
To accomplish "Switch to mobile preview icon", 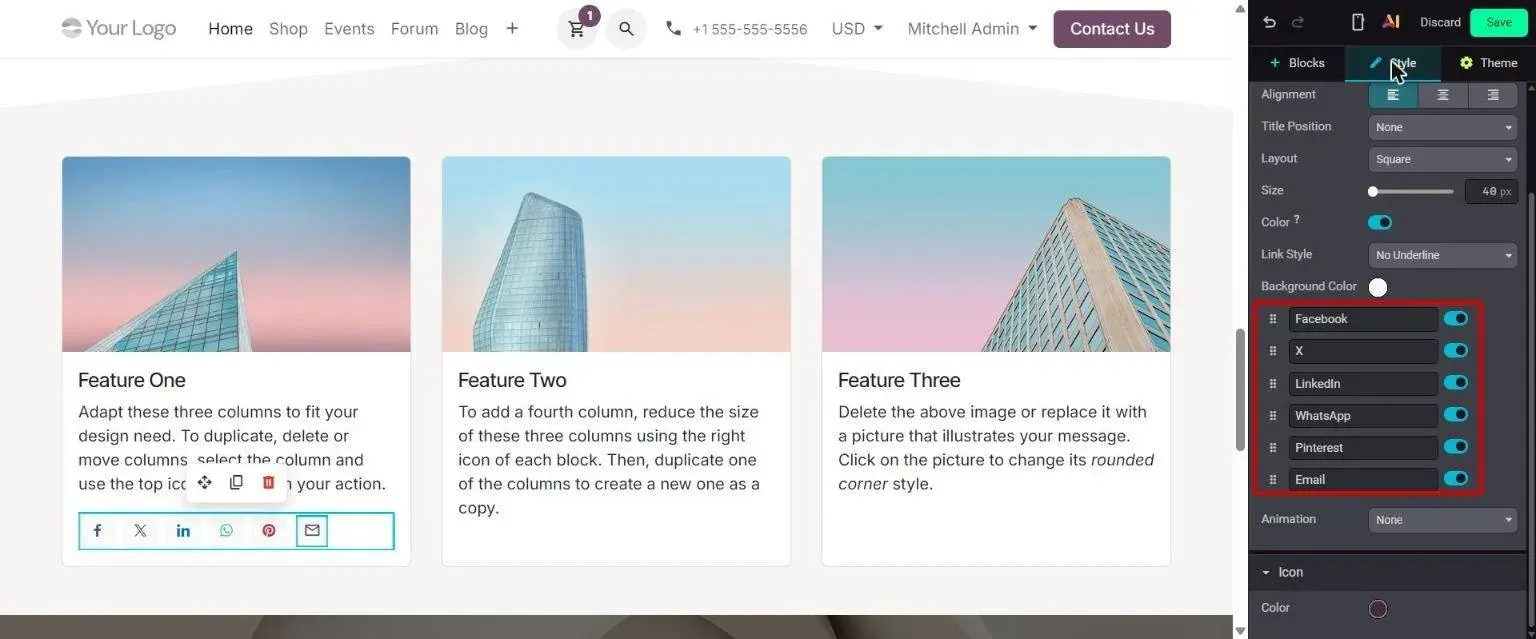I will pyautogui.click(x=1358, y=22).
